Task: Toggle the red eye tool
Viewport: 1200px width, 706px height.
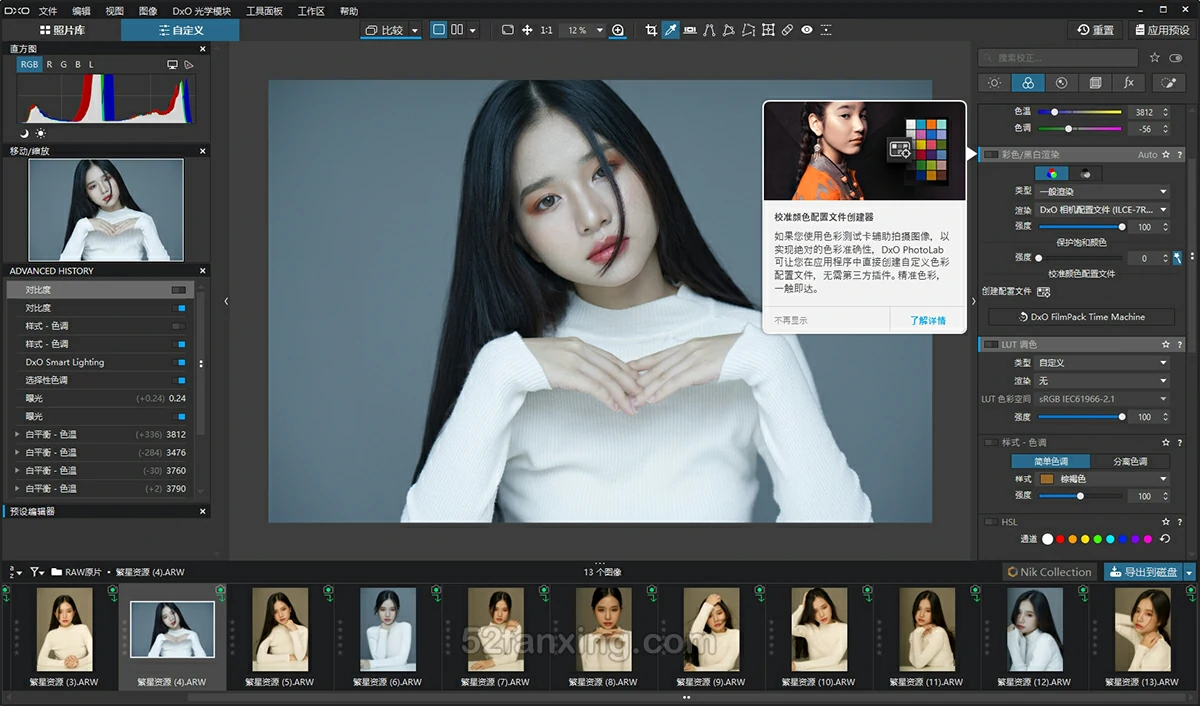Action: coord(806,30)
